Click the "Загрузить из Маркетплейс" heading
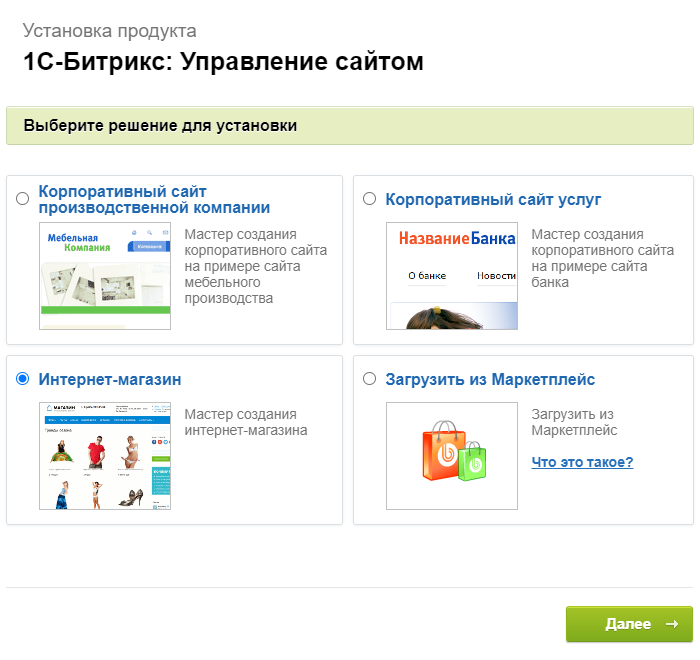The image size is (700, 660). pos(490,379)
